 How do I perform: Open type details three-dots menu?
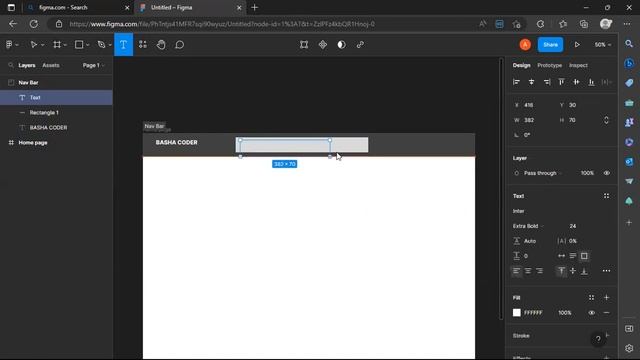point(607,271)
